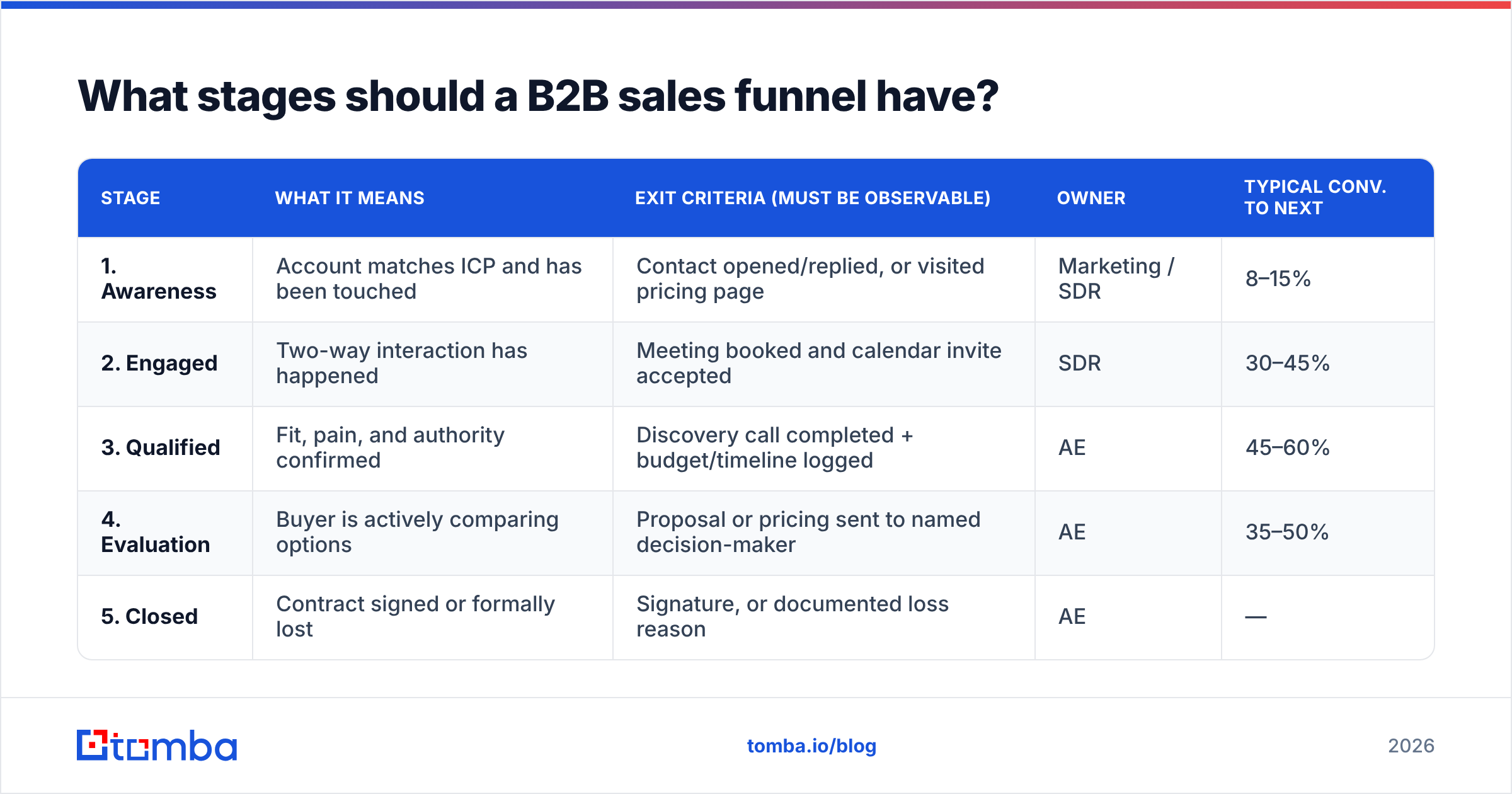Open the tomba.io/blog link

coord(811,745)
